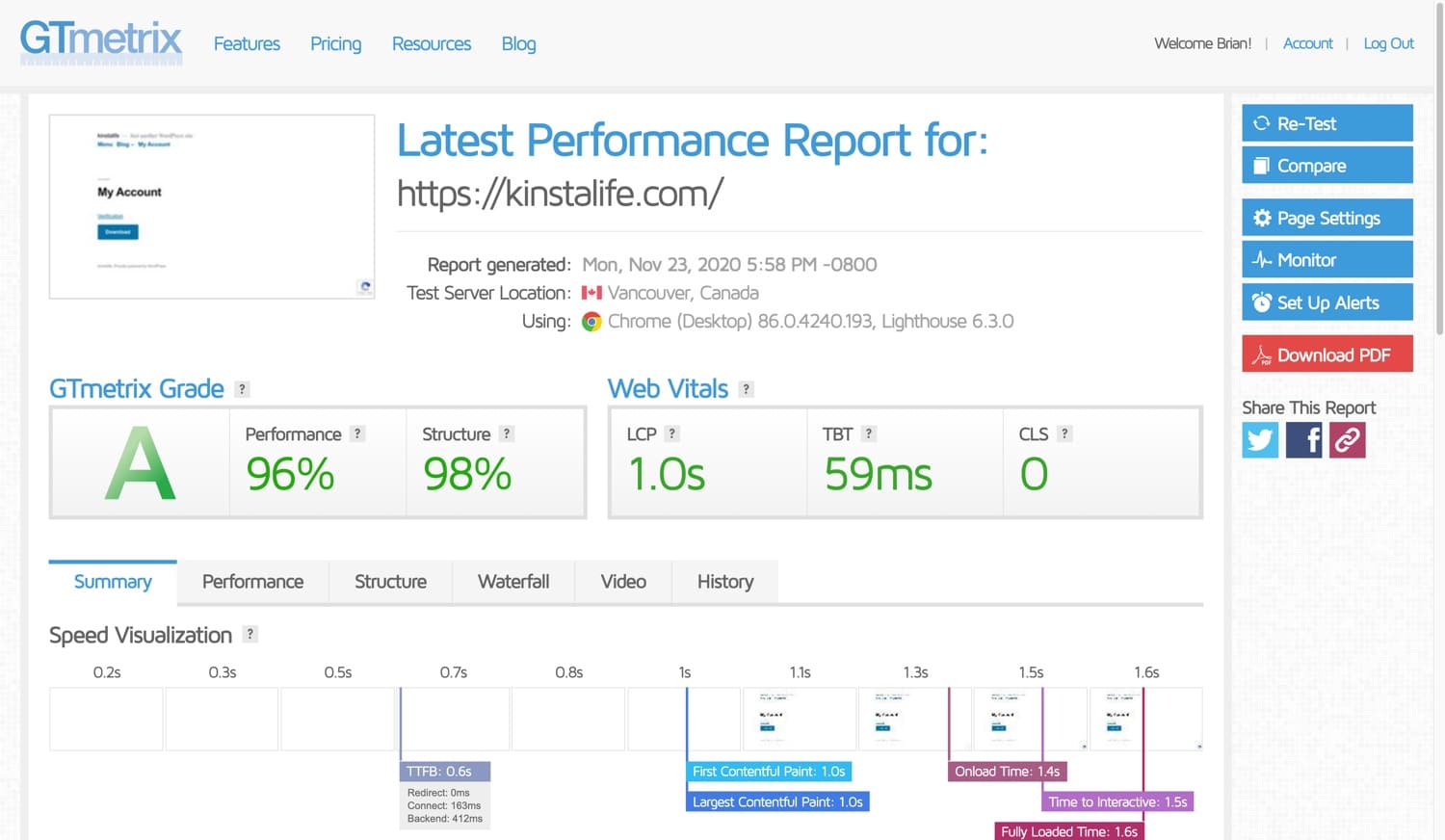The height and width of the screenshot is (840, 1445).
Task: Click the Log Out link
Action: (1388, 43)
